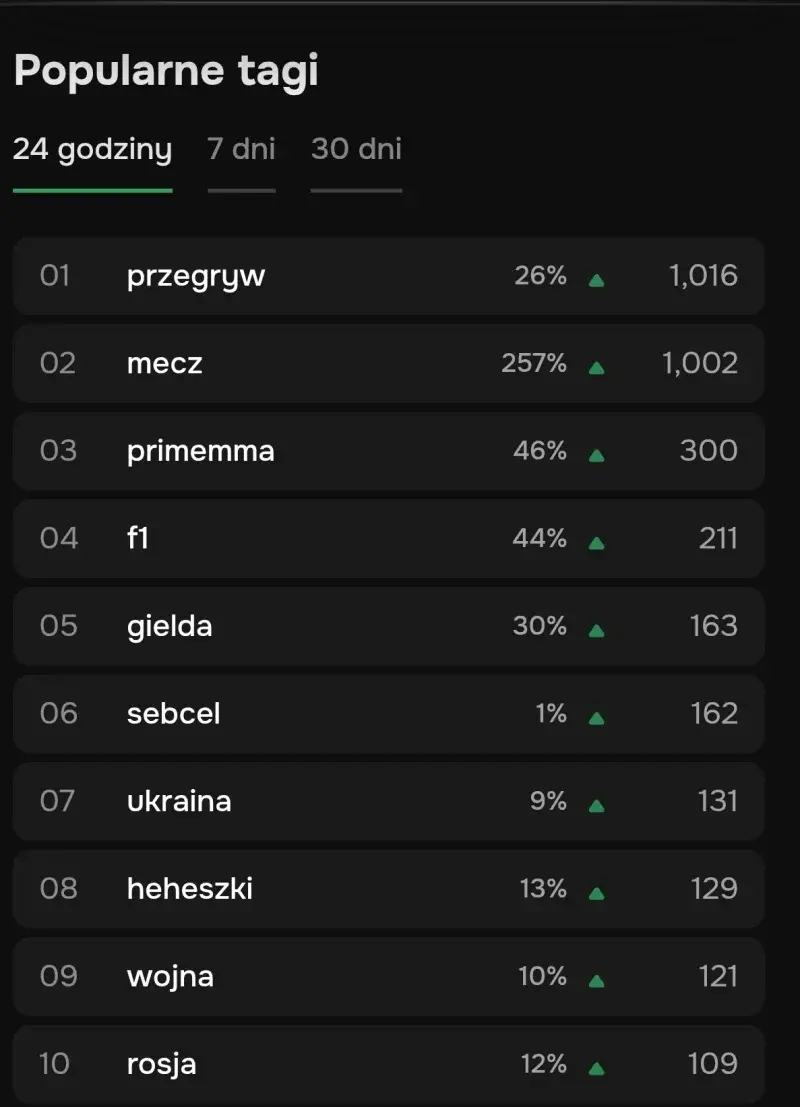The height and width of the screenshot is (1107, 800).
Task: Click the wojna tag name
Action: tap(171, 977)
